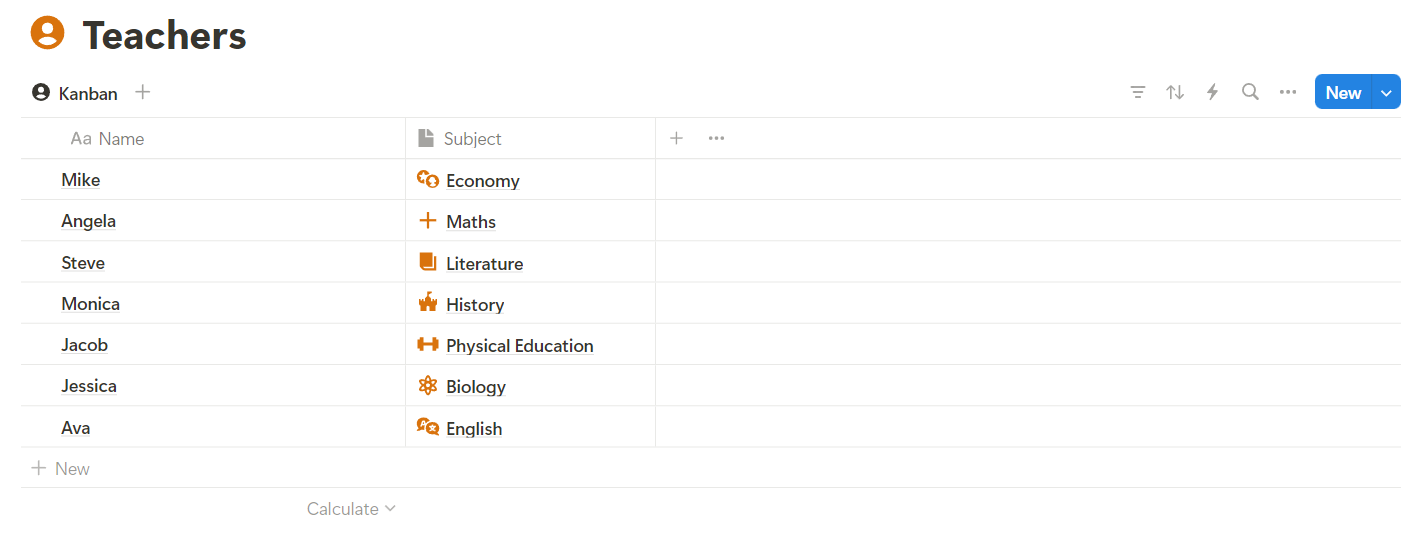Click the orange Teachers page icon
Image resolution: width=1409 pixels, height=535 pixels.
click(x=47, y=34)
